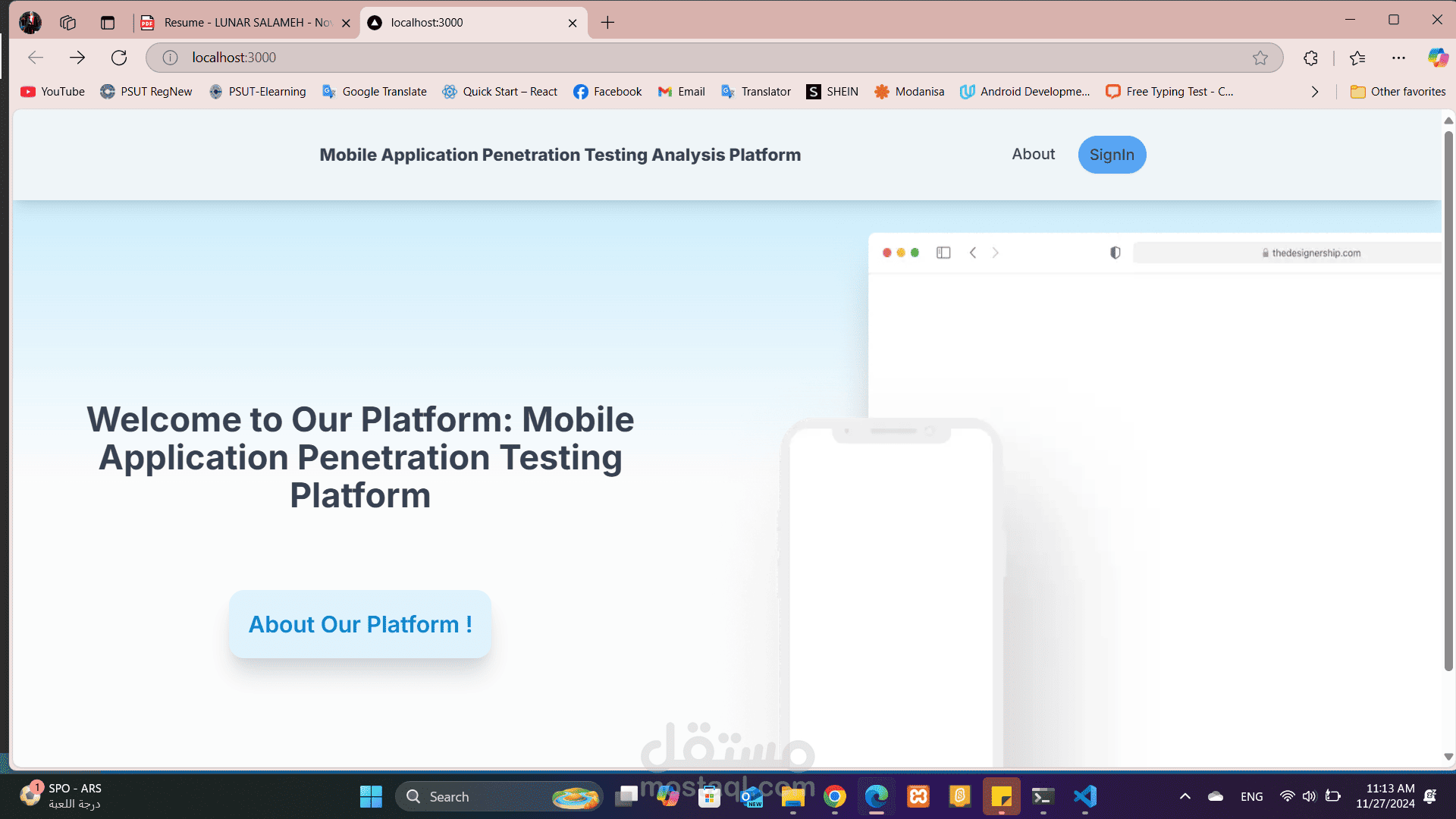
Task: Open site information icon in address bar
Action: point(170,58)
